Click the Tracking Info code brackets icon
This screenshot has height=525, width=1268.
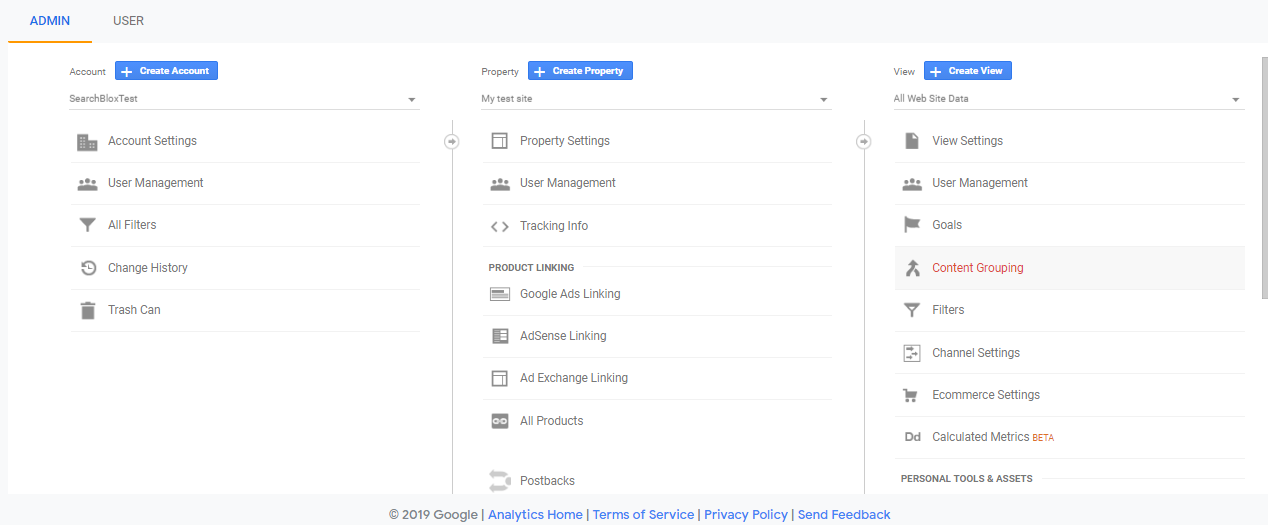coord(500,226)
